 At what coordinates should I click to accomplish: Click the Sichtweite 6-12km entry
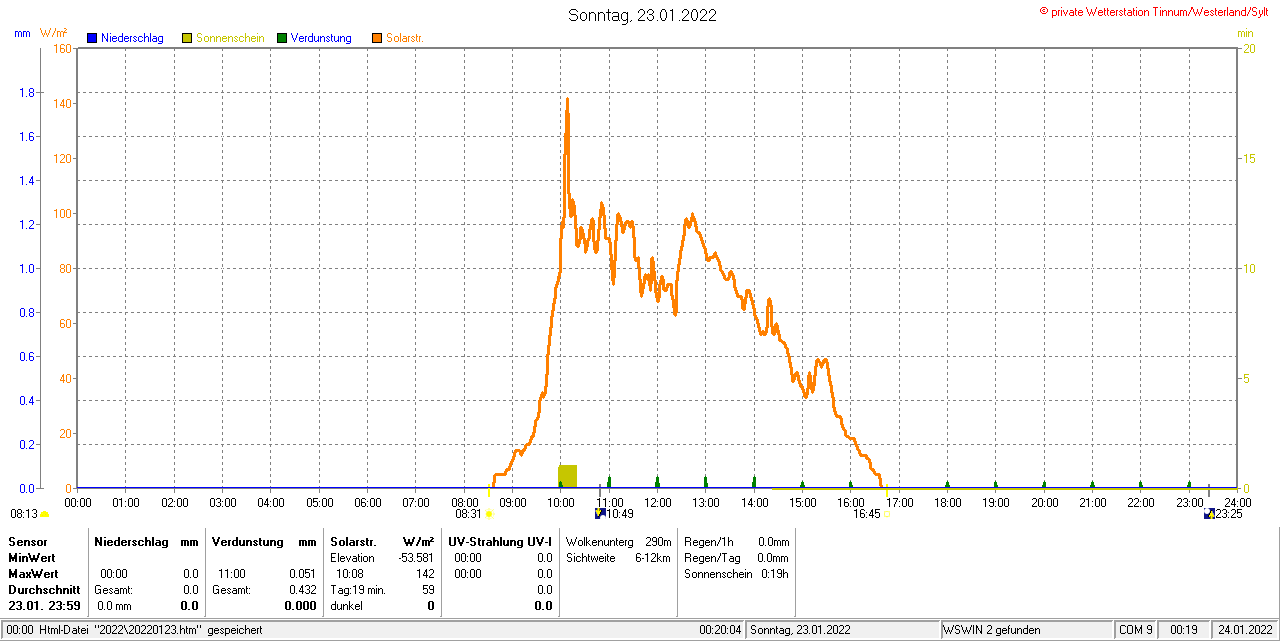(x=618, y=558)
